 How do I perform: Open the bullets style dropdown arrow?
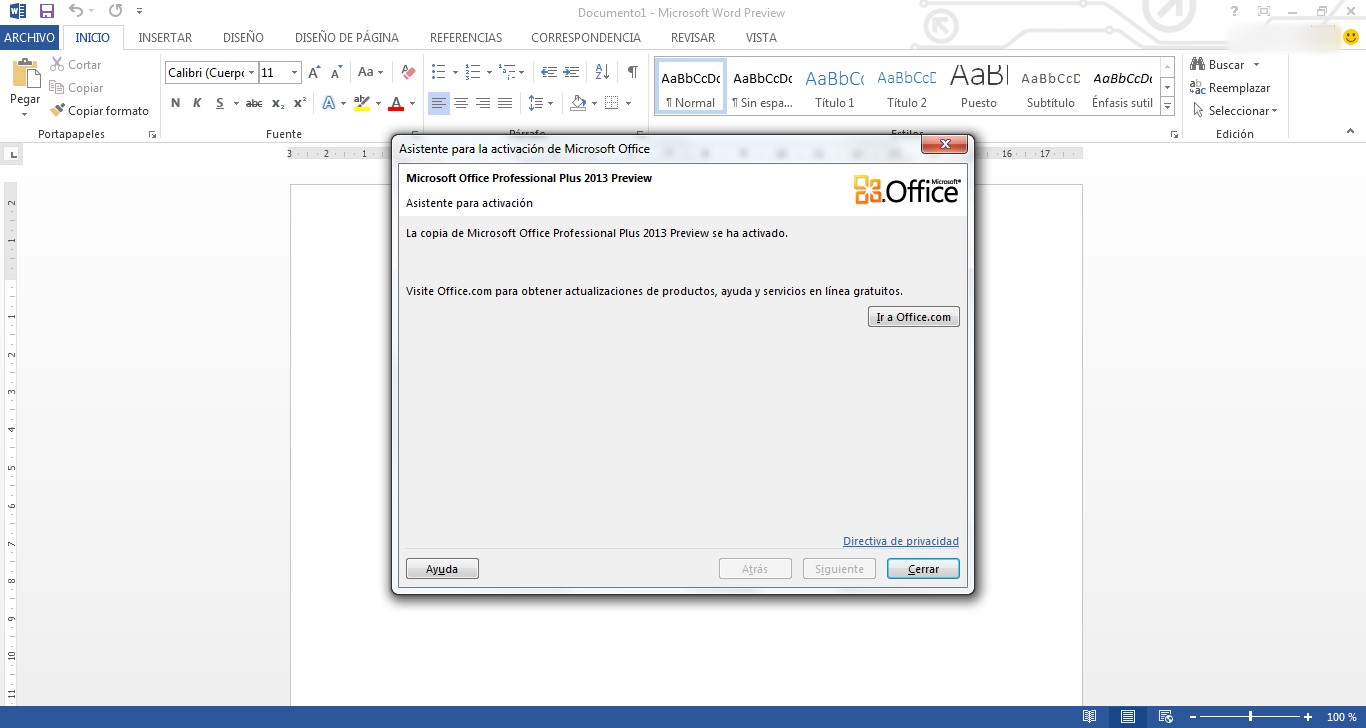(455, 72)
